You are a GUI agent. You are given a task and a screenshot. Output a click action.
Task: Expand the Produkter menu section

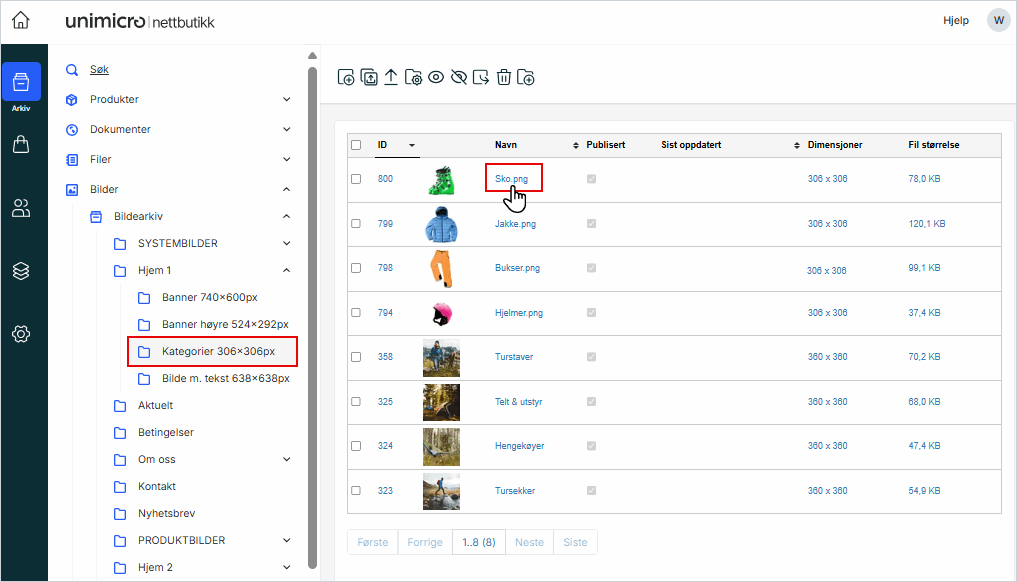[x=287, y=99]
